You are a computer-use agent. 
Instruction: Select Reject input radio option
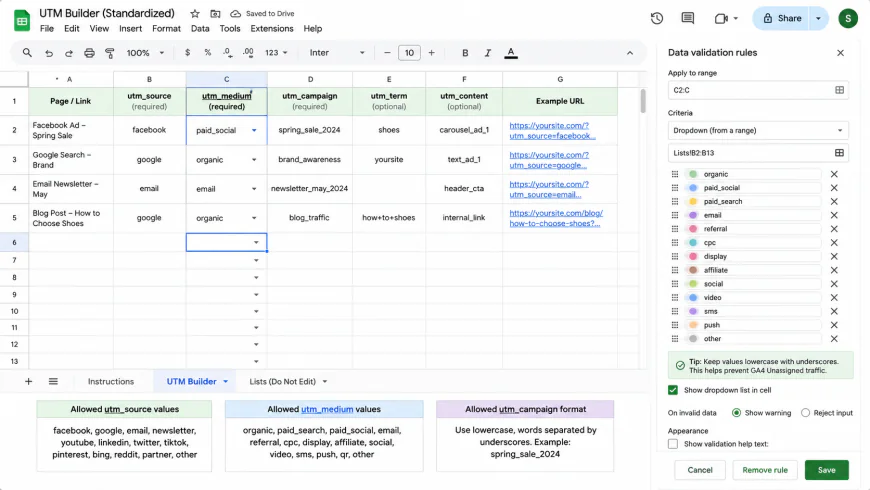point(806,413)
